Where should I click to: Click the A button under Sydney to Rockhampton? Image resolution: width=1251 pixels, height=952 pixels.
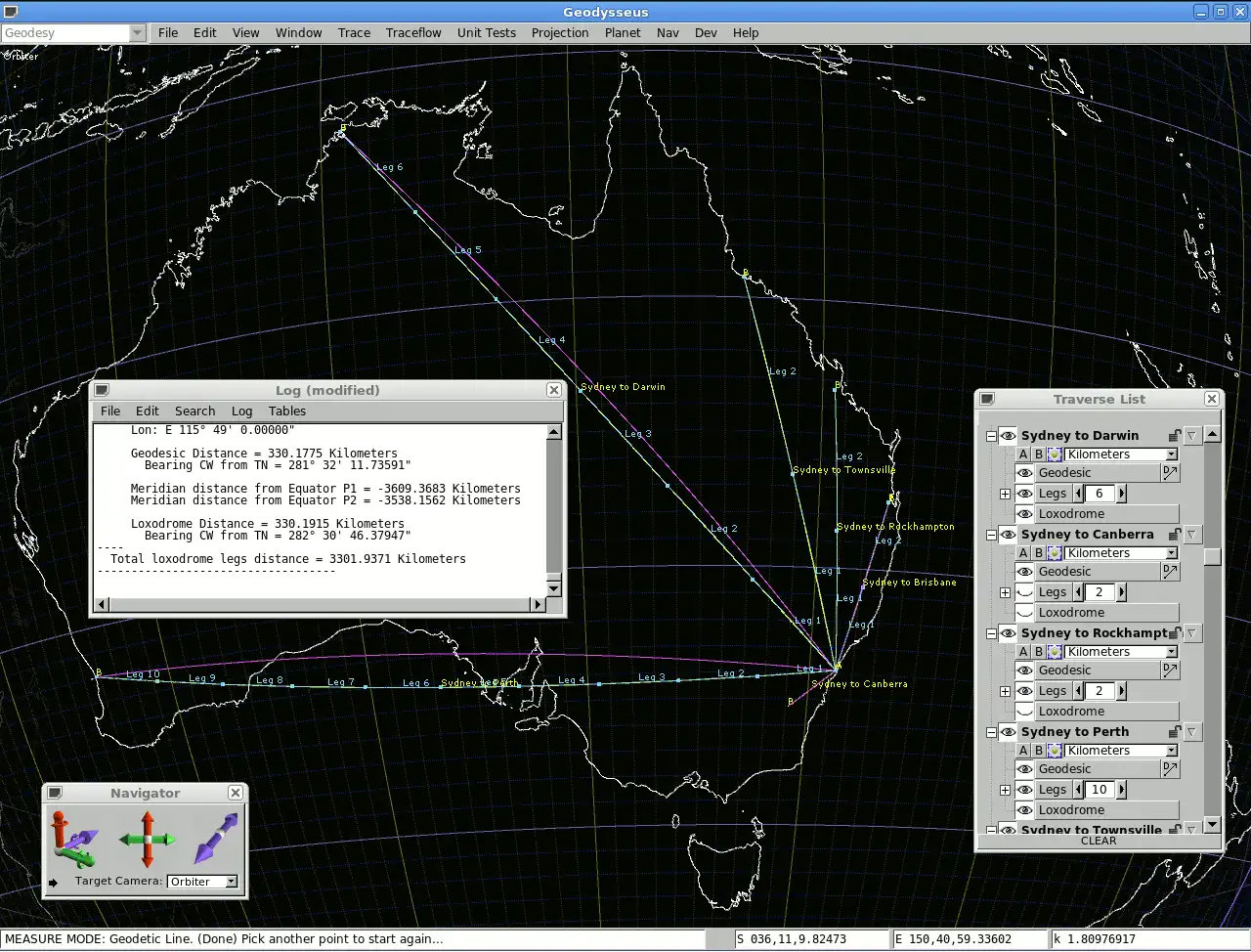point(1023,652)
